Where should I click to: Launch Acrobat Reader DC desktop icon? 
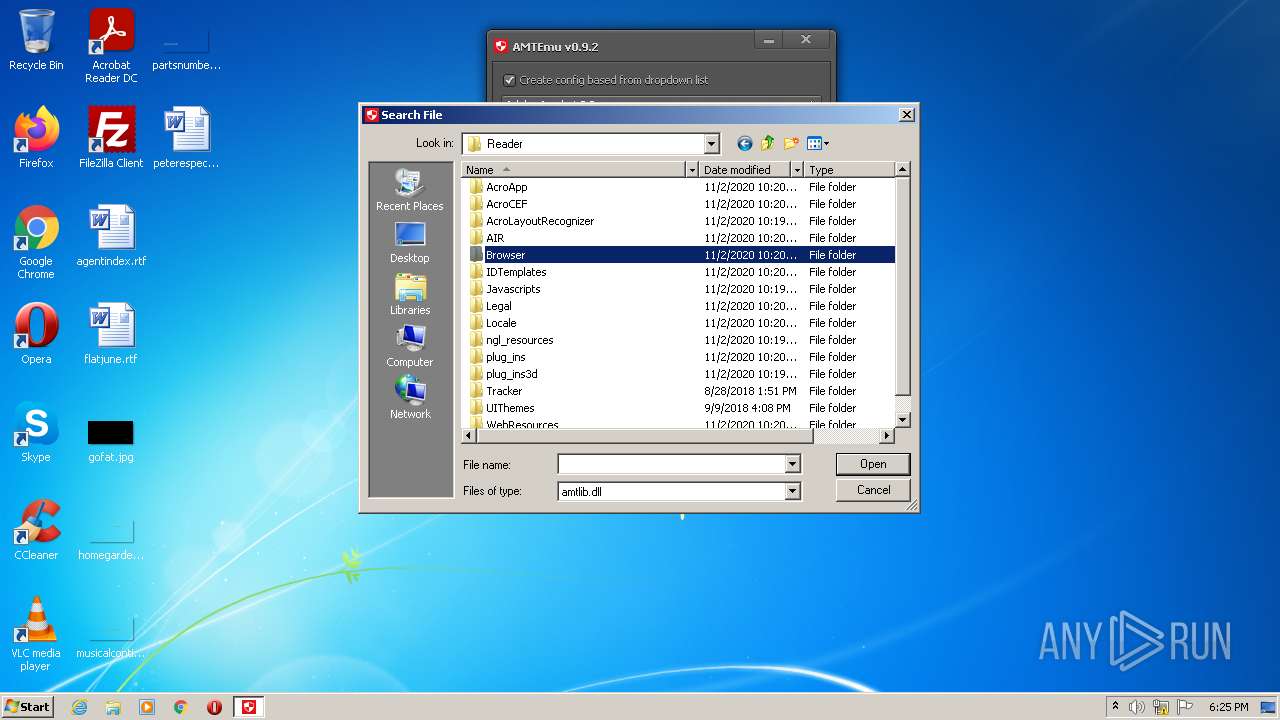click(111, 46)
